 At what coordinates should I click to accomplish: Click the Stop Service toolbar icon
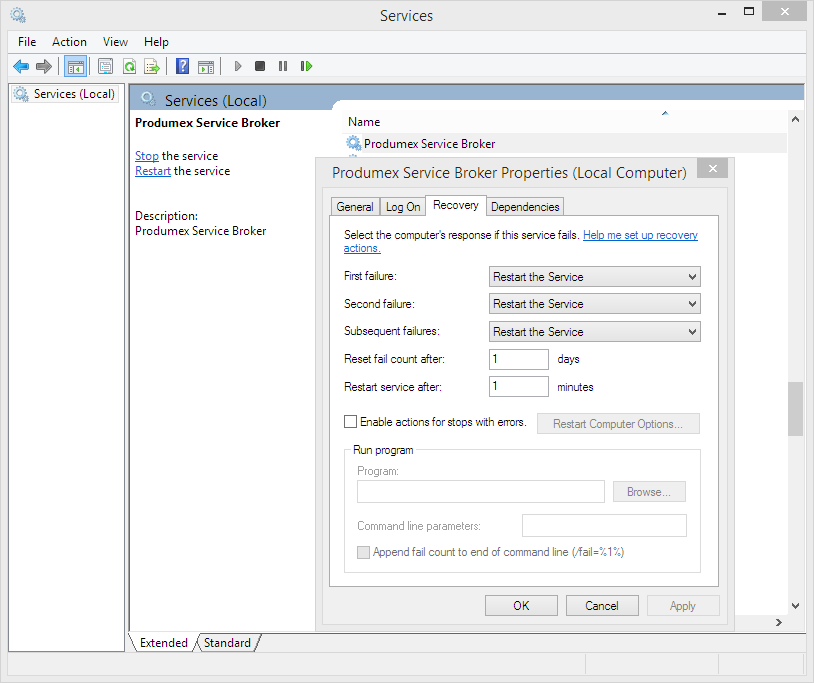[260, 66]
